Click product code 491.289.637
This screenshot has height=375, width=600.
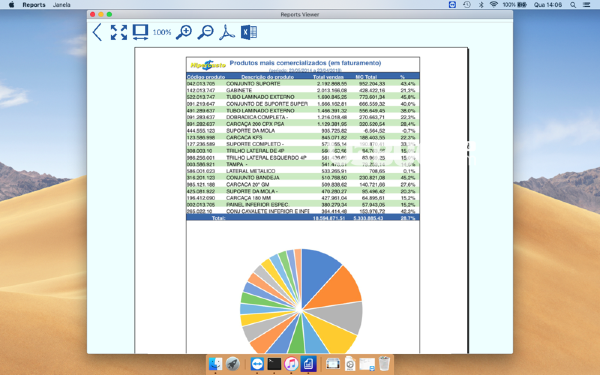tap(201, 110)
